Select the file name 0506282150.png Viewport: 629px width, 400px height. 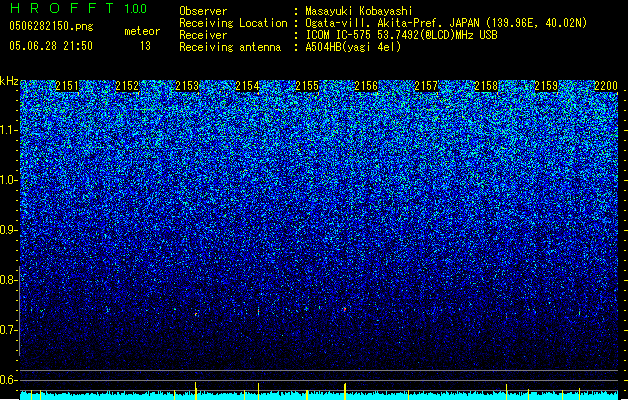point(51,27)
